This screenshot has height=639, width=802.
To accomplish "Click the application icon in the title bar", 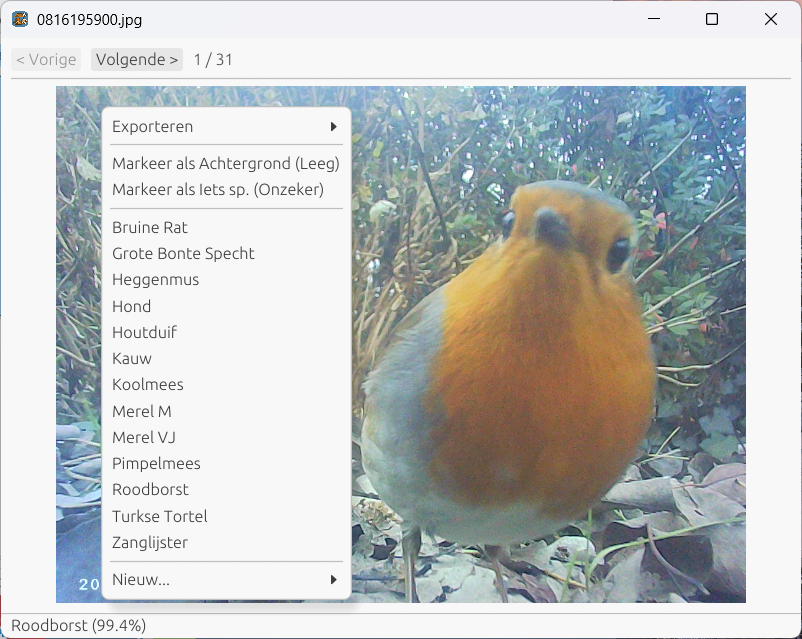I will 16,18.
